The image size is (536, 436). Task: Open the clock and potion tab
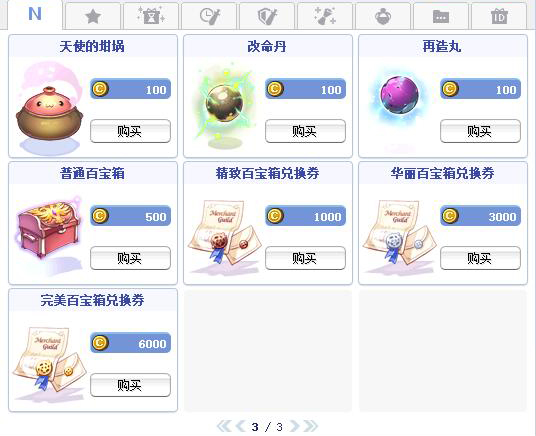[x=209, y=16]
